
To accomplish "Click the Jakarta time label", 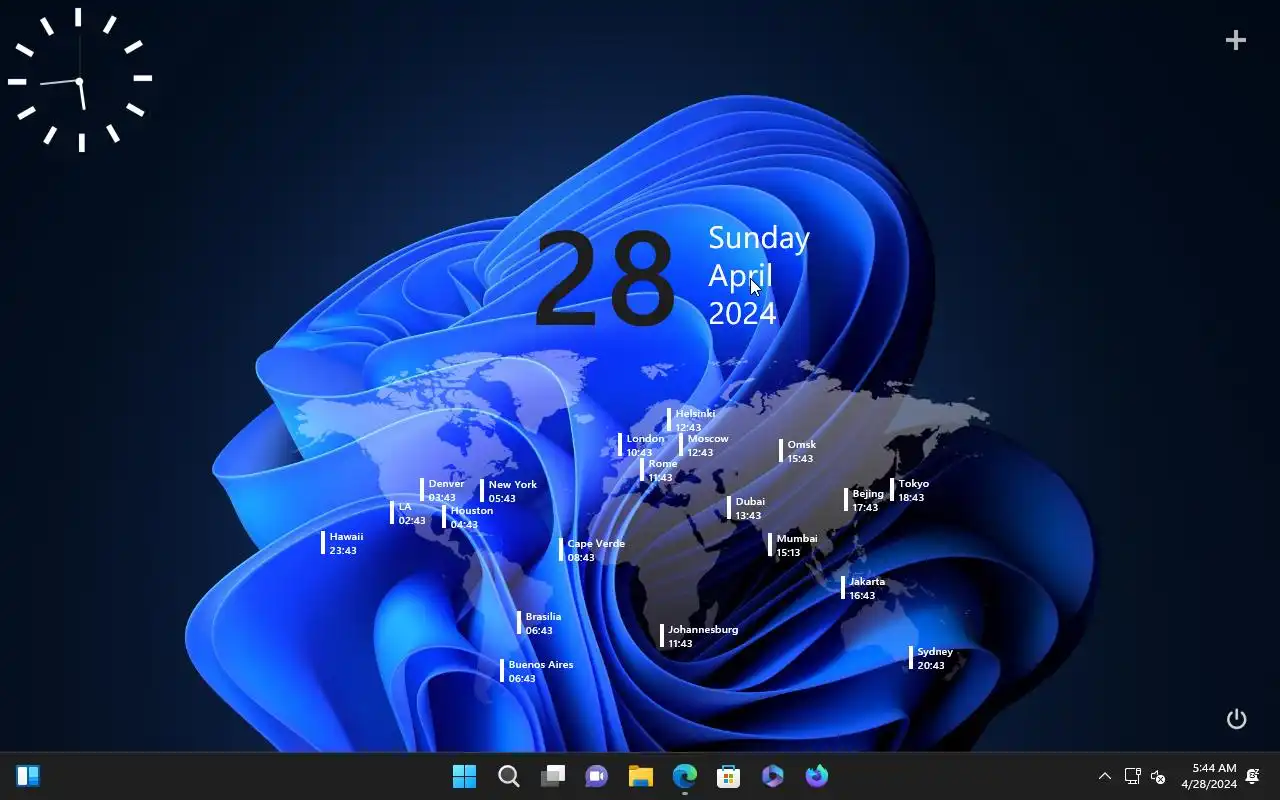I will (x=864, y=588).
